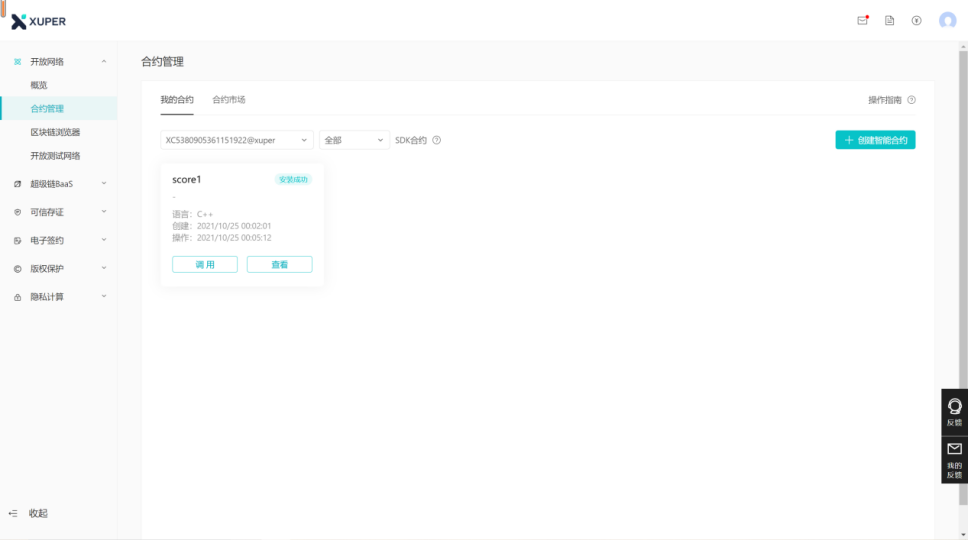Viewport: 968px width, 540px height.
Task: Click help icon next to SDK合约
Action: pyautogui.click(x=436, y=140)
